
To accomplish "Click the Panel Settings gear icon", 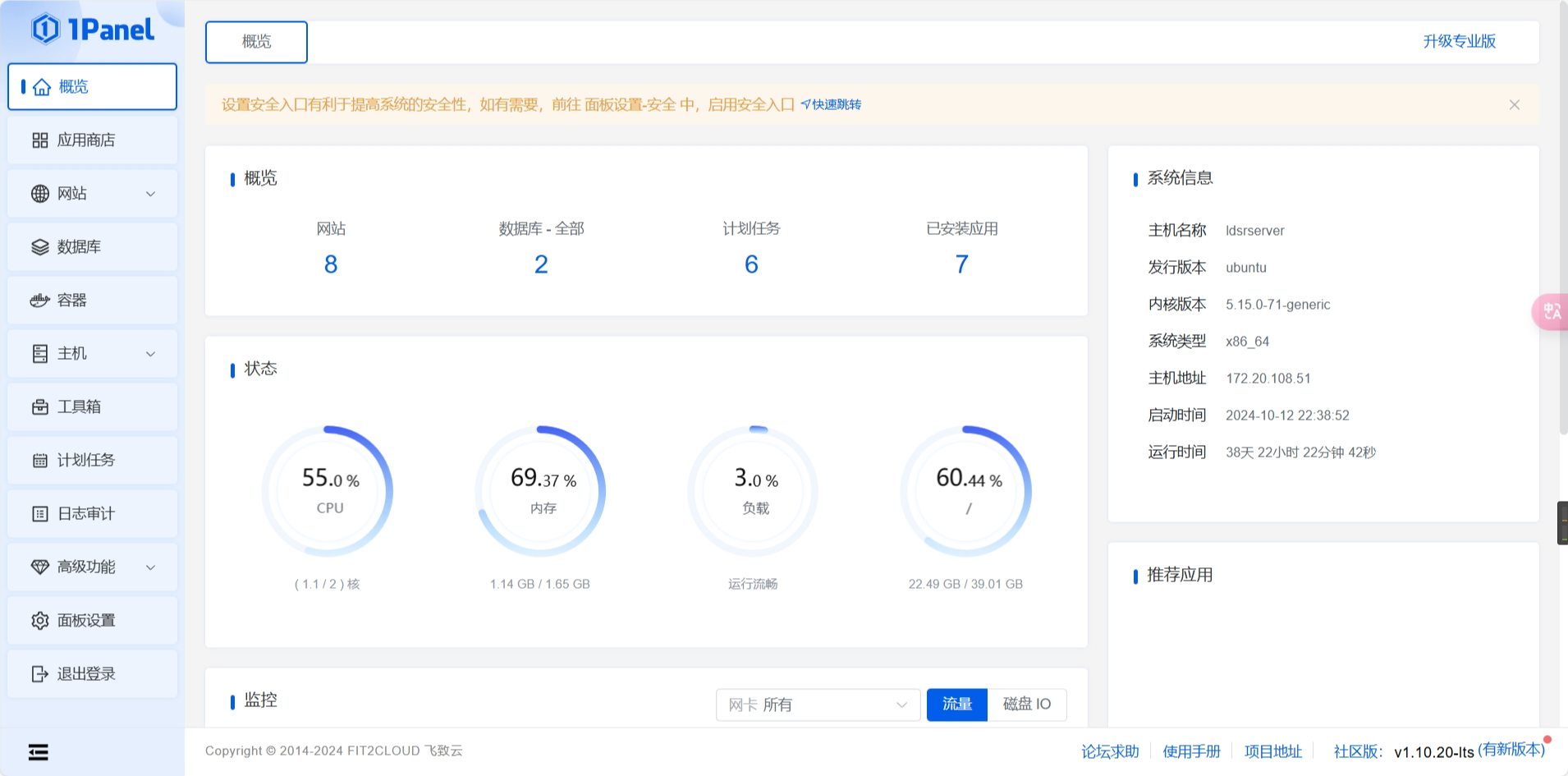I will (39, 621).
